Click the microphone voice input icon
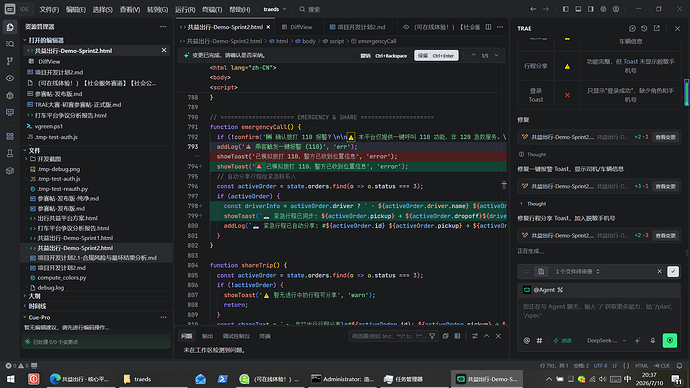Screen dimensions: 690x388 pyautogui.click(x=653, y=340)
